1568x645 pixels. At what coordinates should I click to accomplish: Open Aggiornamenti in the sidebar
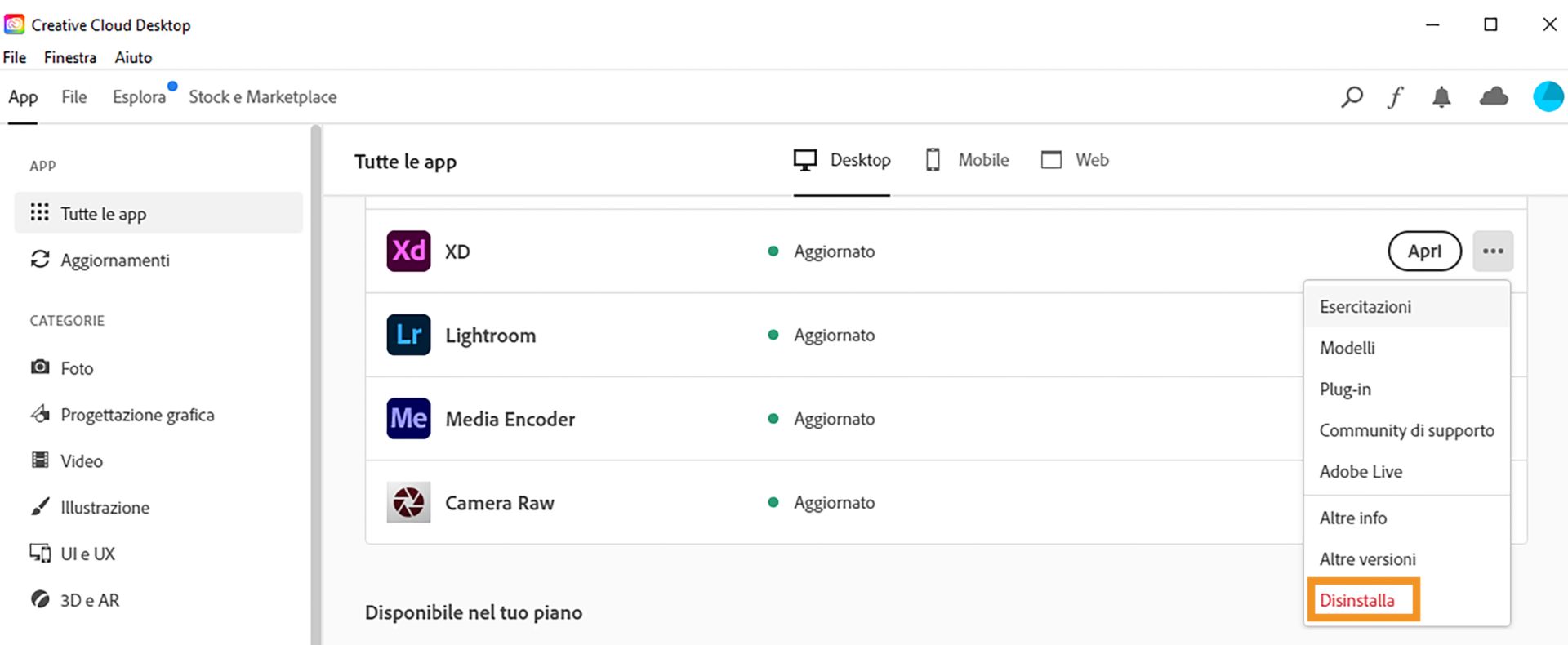tap(114, 260)
